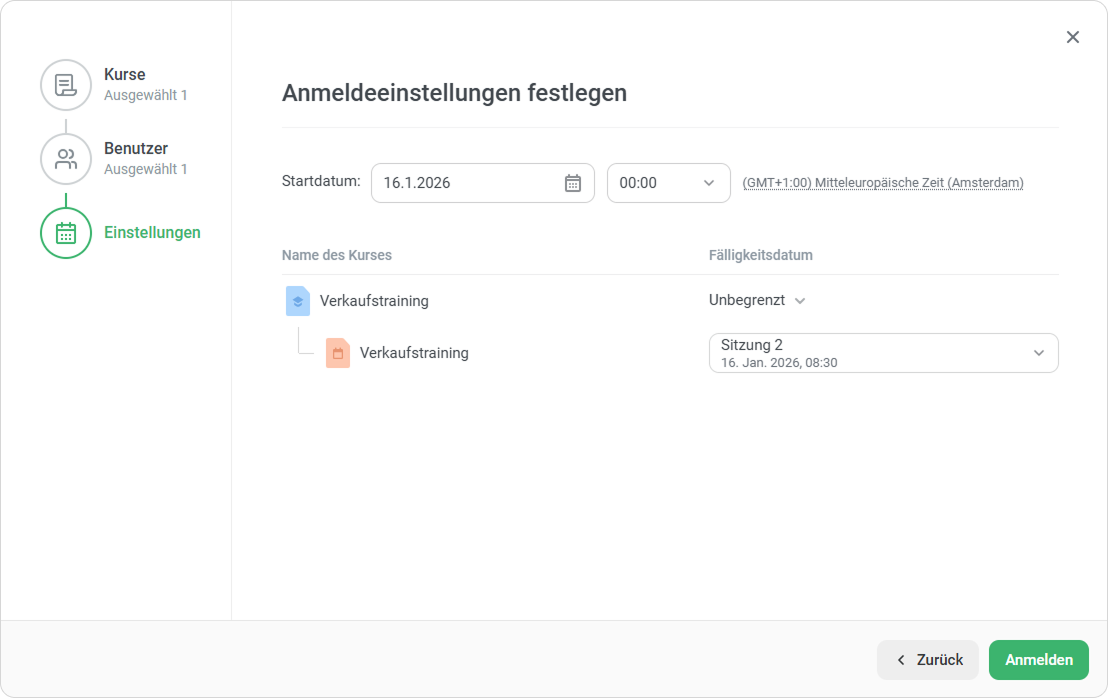Click the Kurse step icon

point(66,85)
